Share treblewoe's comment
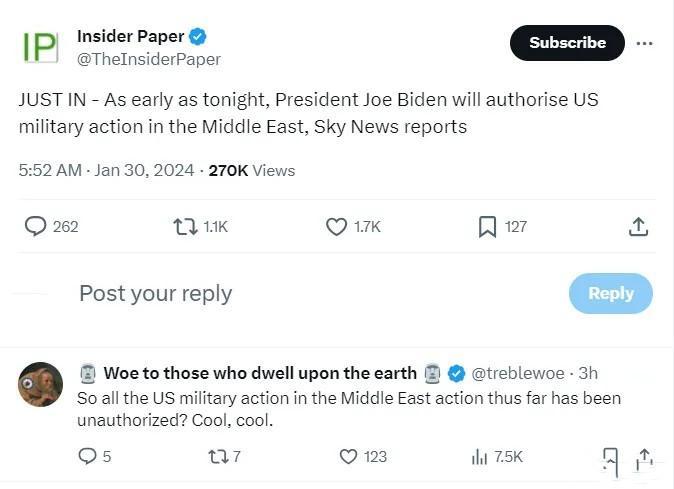The image size is (674, 489). tap(644, 459)
